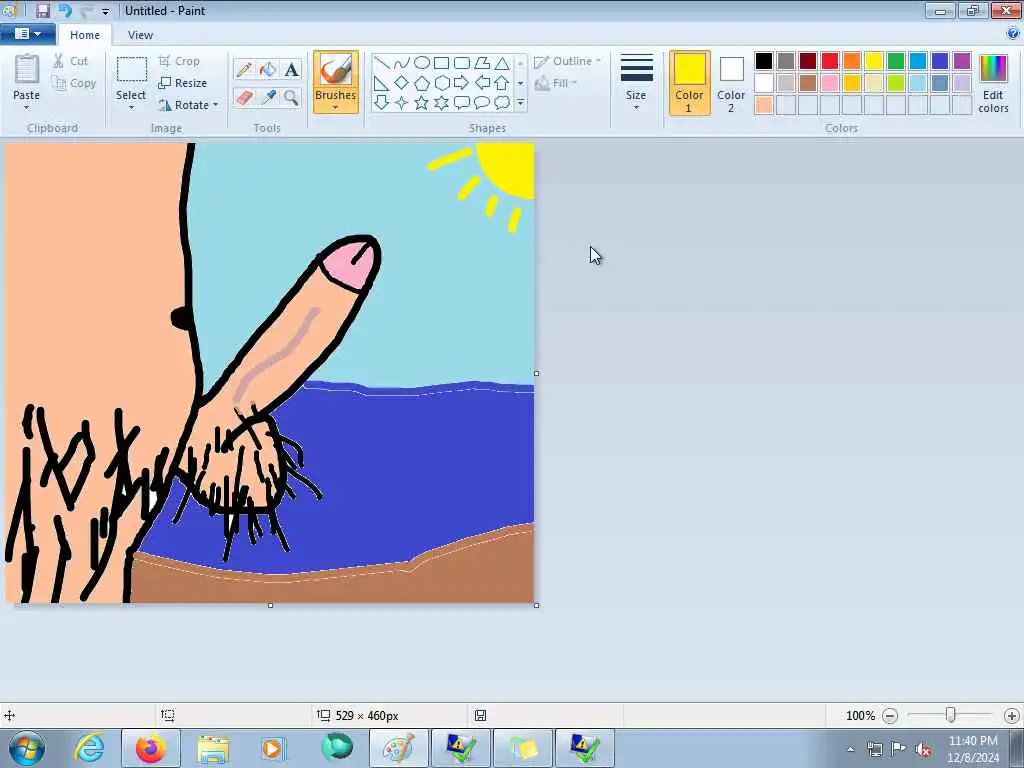Open Paint Help question mark icon
This screenshot has width=1024, height=768.
coord(1013,34)
